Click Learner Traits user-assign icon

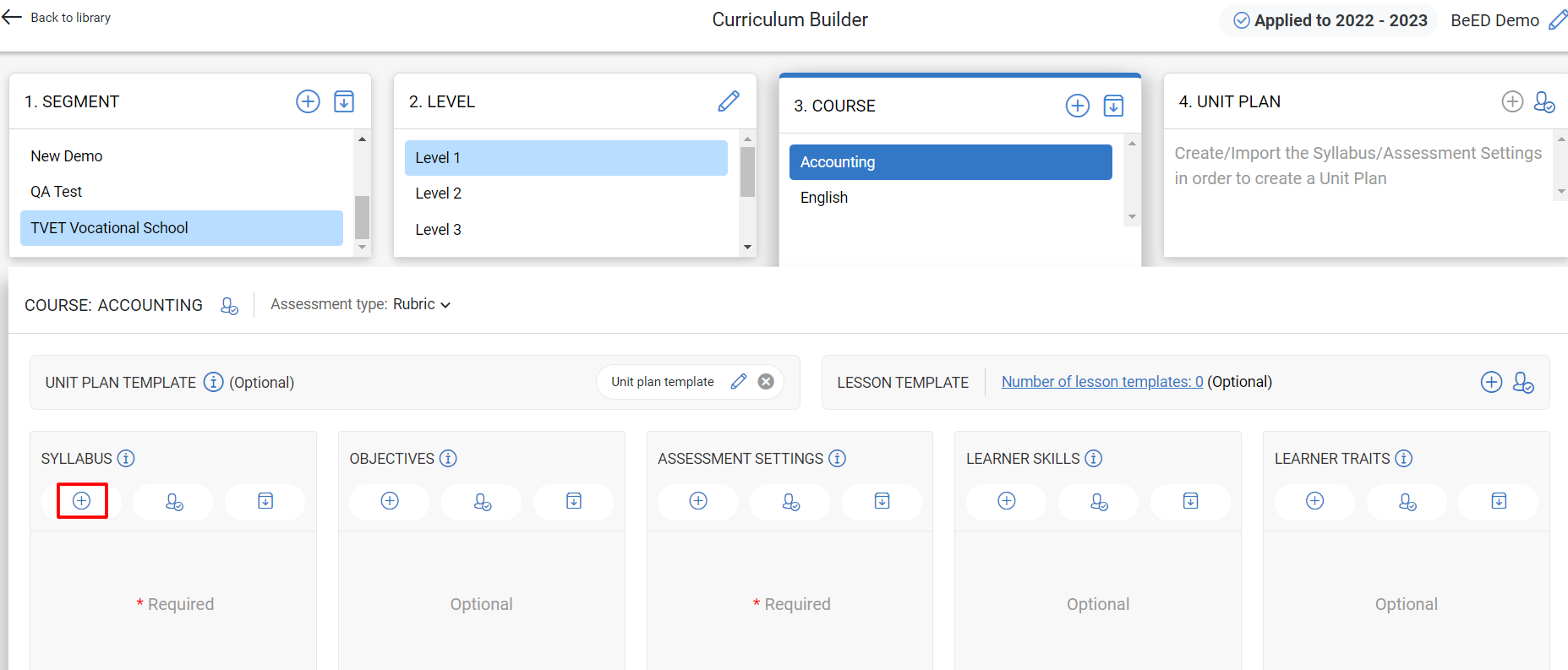(1408, 501)
